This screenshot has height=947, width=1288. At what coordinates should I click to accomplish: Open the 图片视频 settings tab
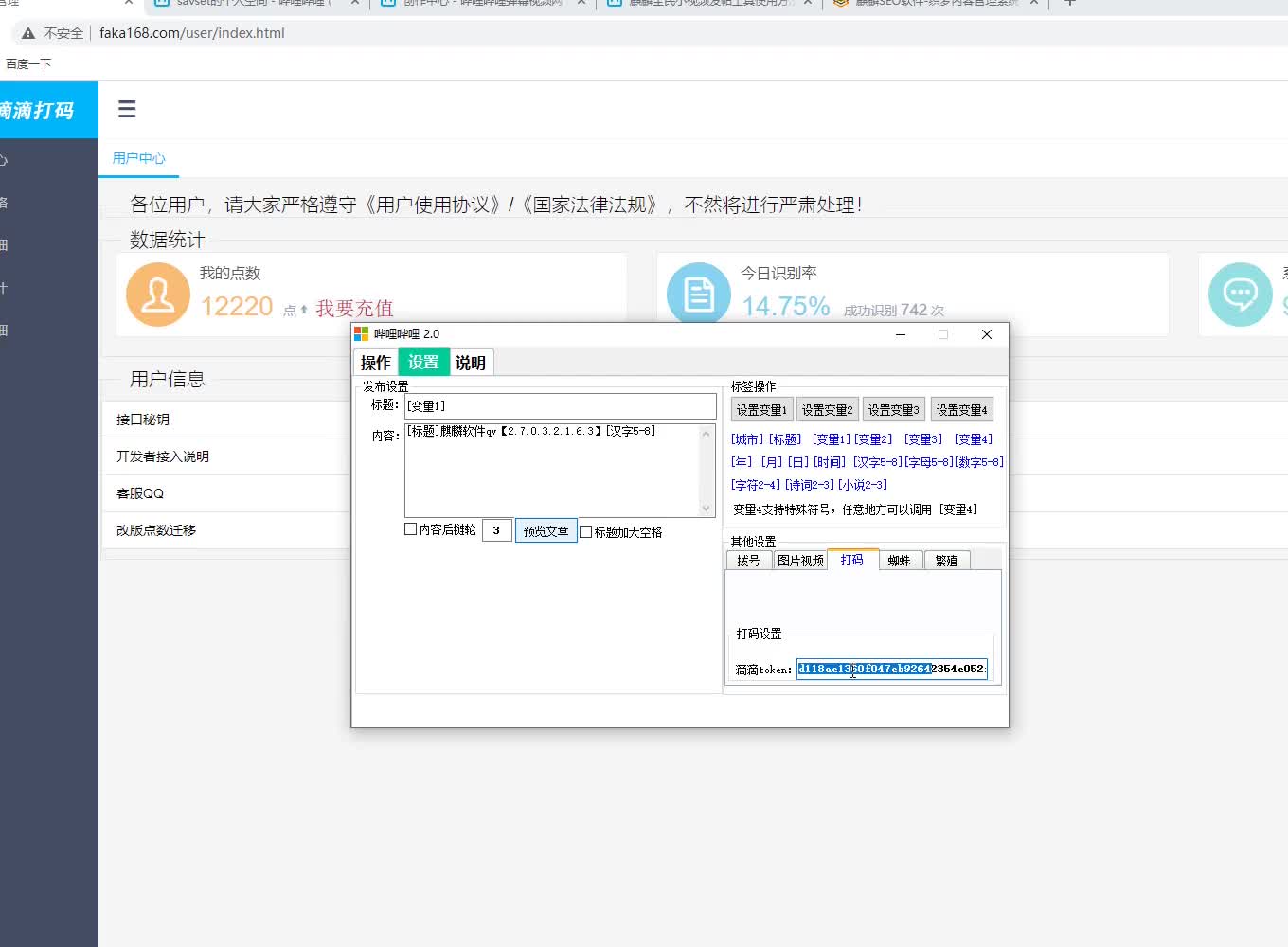point(800,561)
